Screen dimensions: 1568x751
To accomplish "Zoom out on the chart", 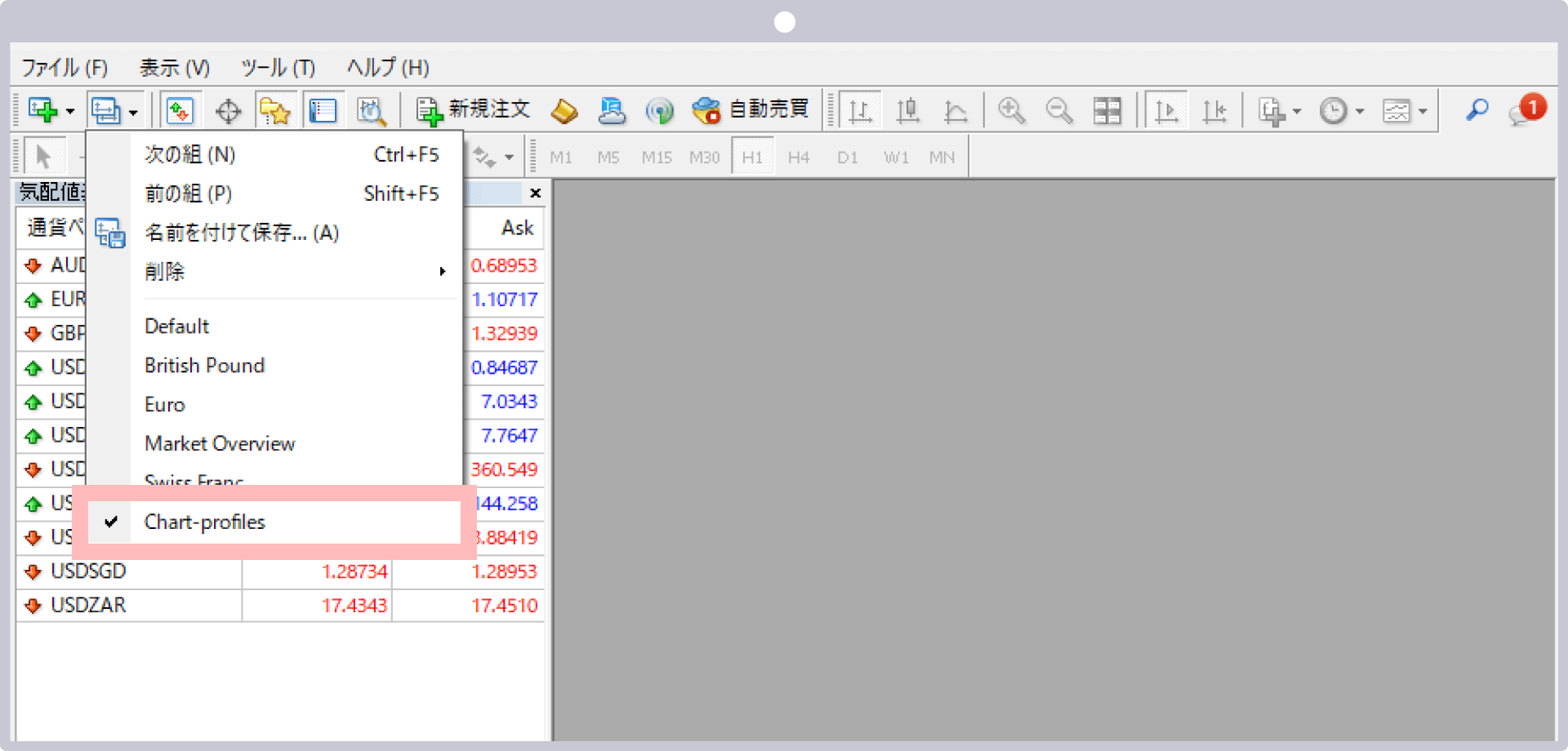I will tap(1058, 109).
